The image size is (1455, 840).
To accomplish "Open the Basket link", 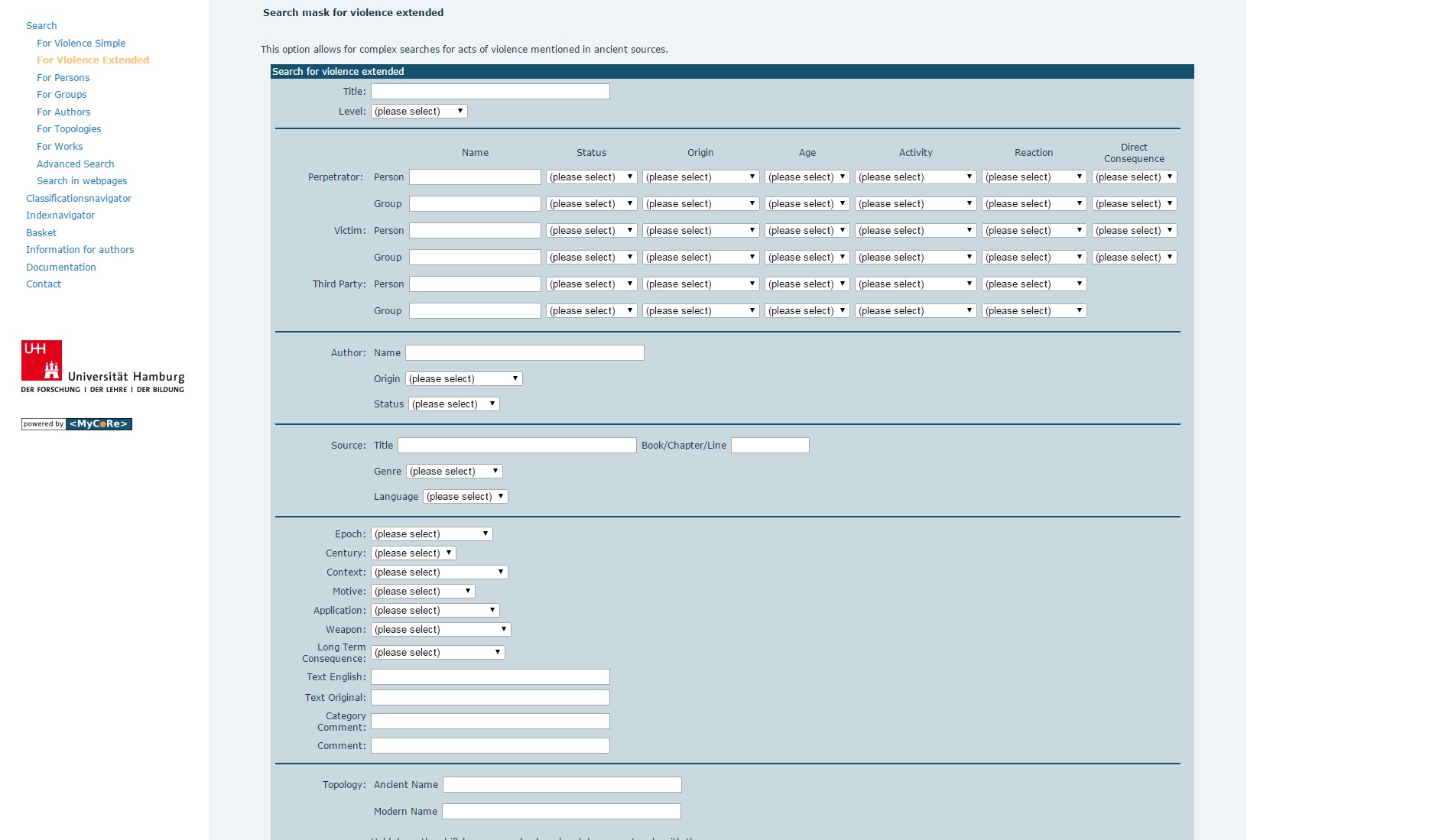I will pyautogui.click(x=41, y=233).
